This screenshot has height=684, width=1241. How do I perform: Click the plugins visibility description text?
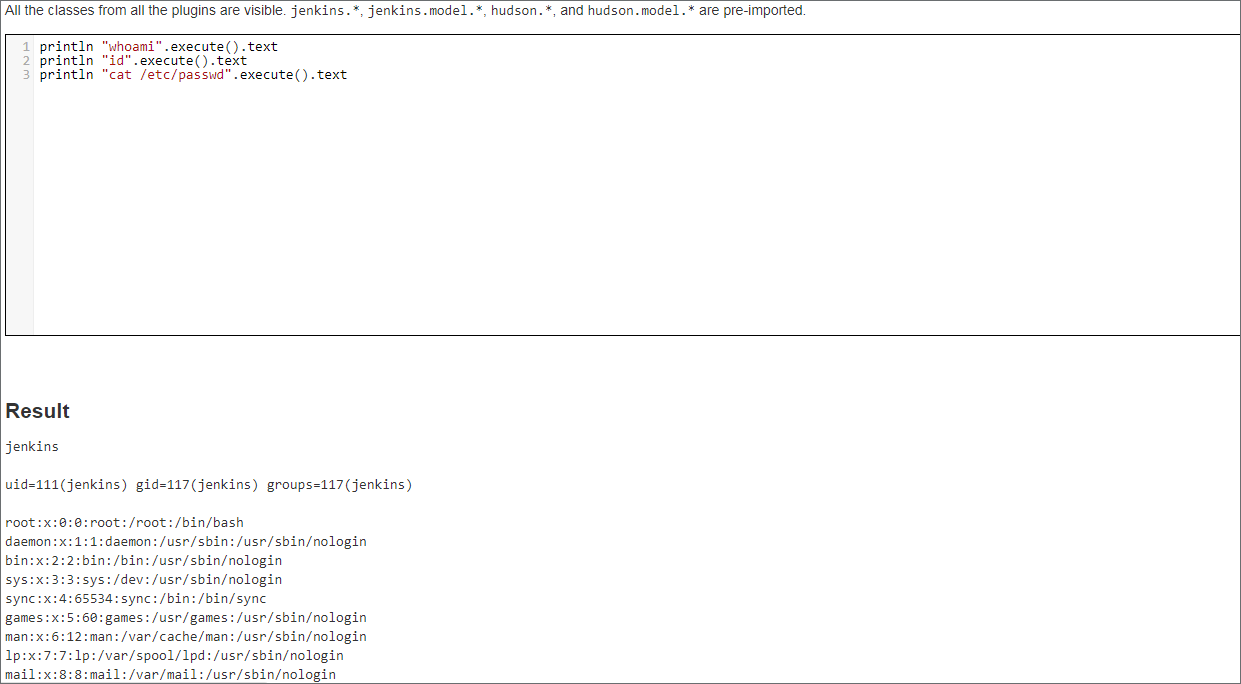(140, 11)
